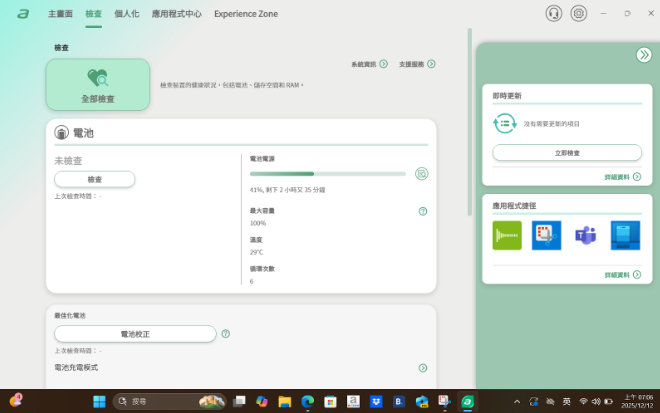
Task: Open the Microsoft Teams shortcut
Action: (x=585, y=235)
